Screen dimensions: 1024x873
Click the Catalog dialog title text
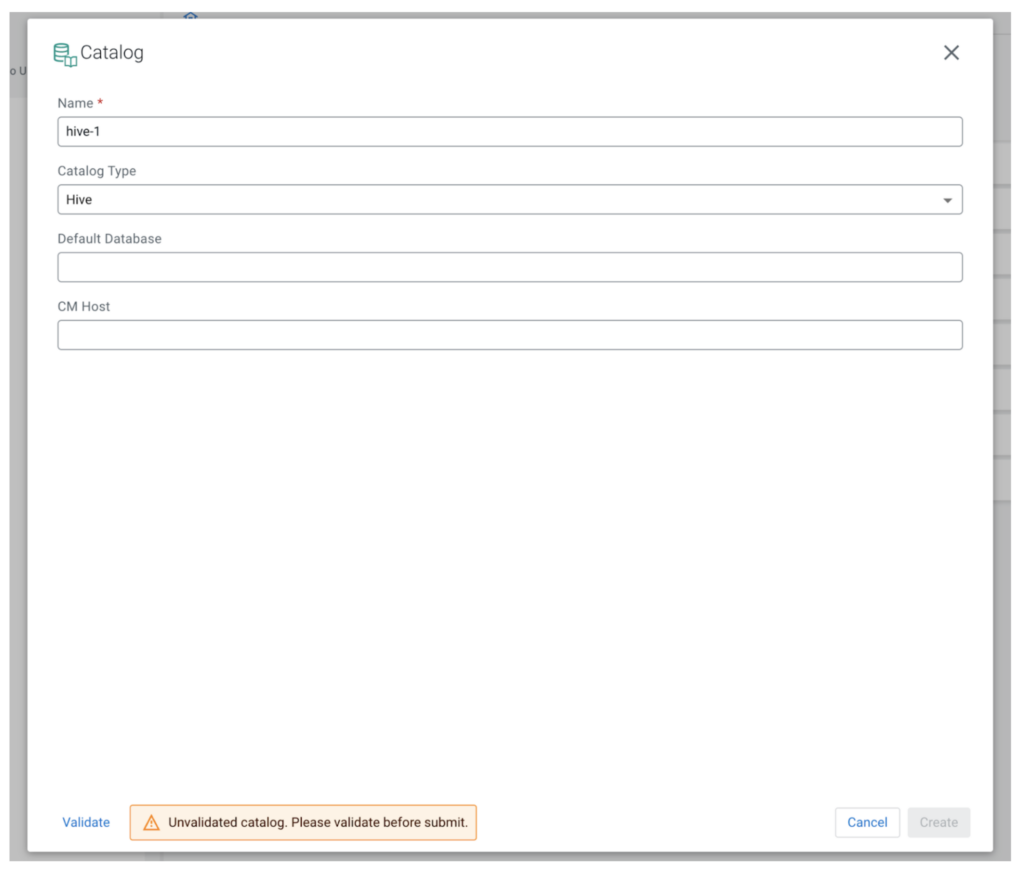(112, 53)
